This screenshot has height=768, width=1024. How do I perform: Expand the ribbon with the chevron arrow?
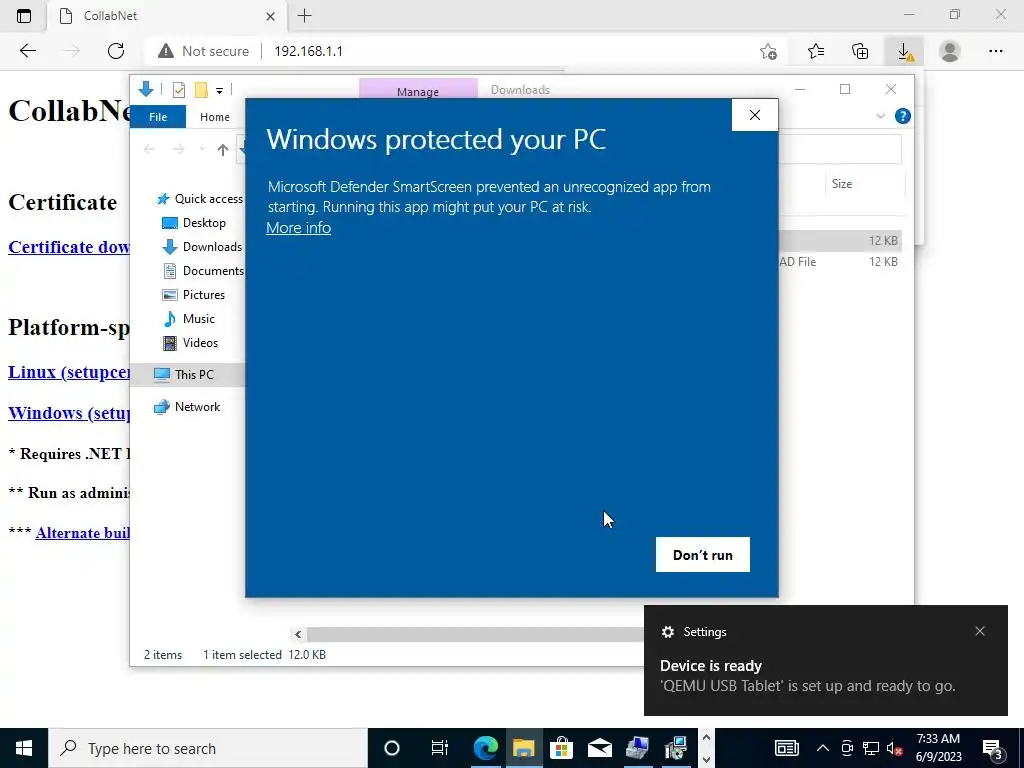pos(880,116)
